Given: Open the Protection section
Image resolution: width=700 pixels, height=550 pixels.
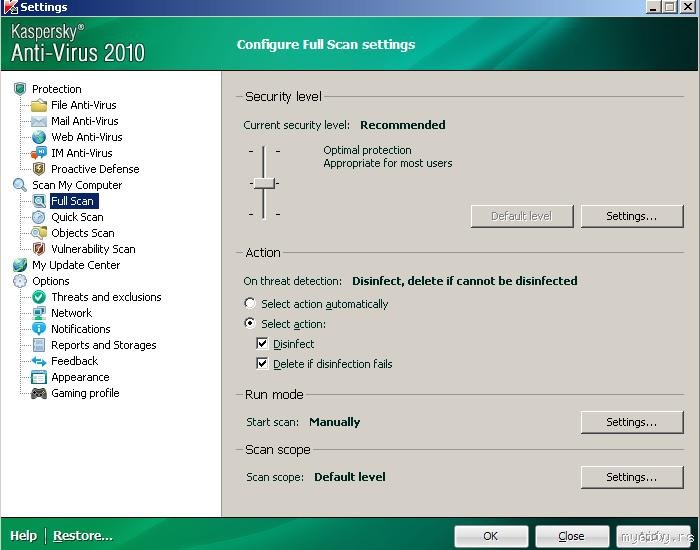Looking at the screenshot, I should 57,89.
